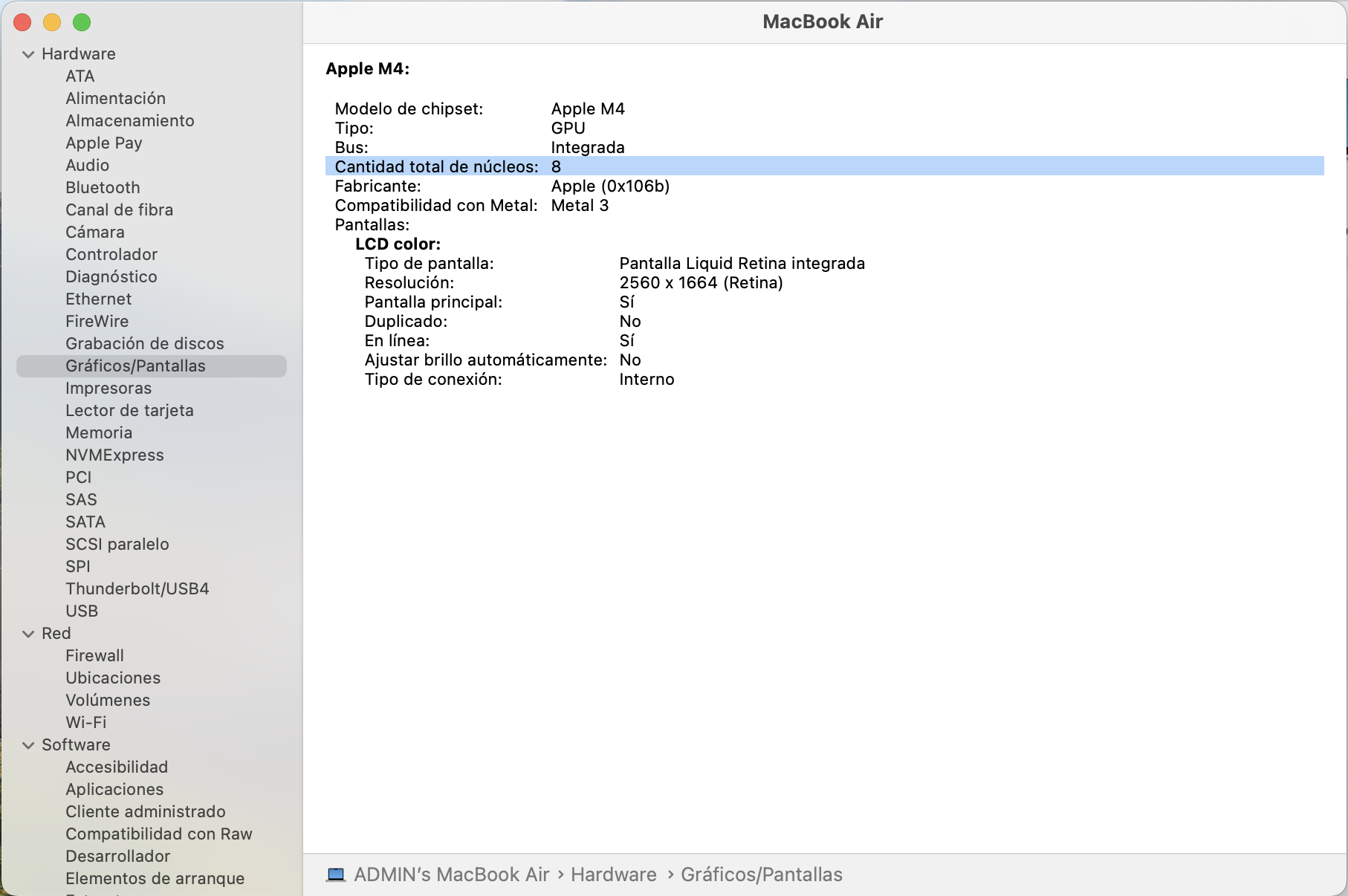Select the Software section label
Viewport: 1348px width, 896px height.
coord(76,745)
